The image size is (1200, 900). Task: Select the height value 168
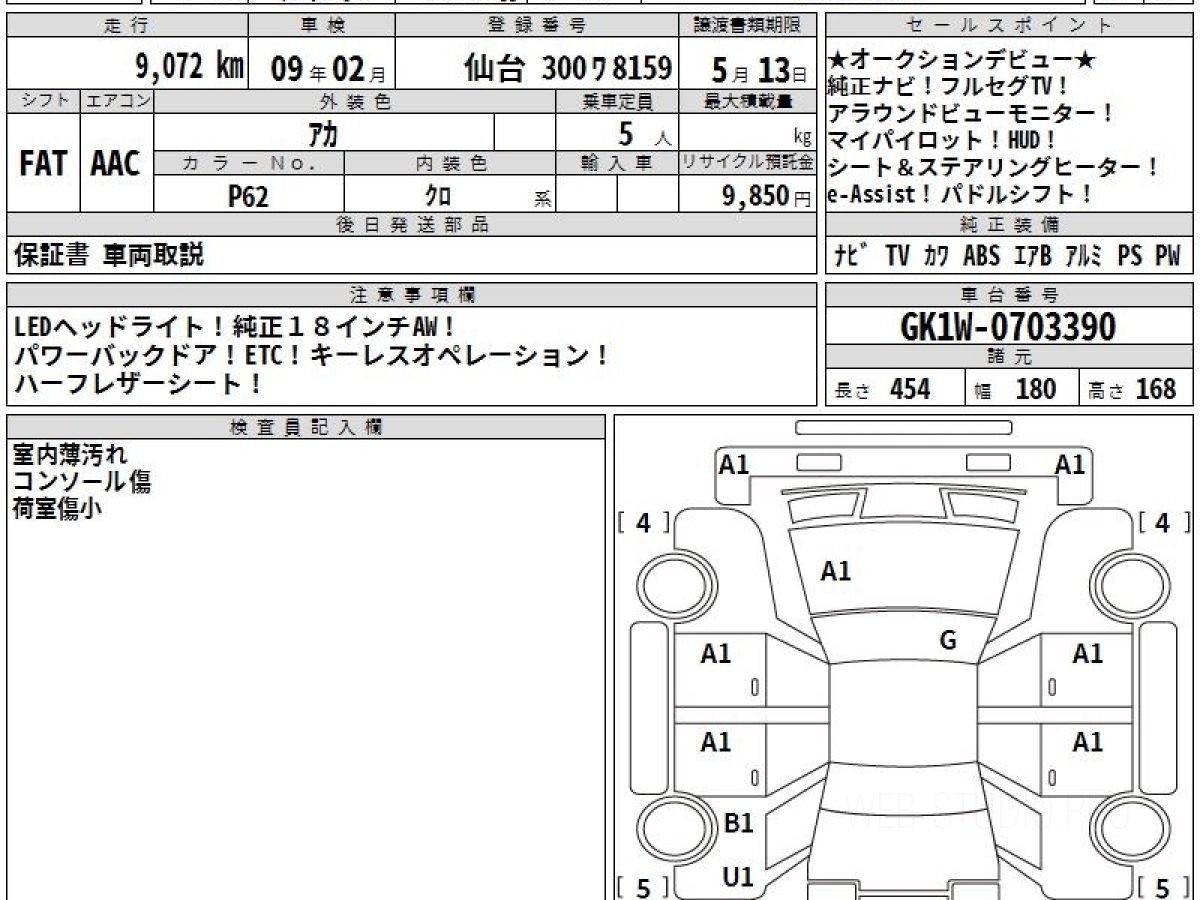(1156, 389)
